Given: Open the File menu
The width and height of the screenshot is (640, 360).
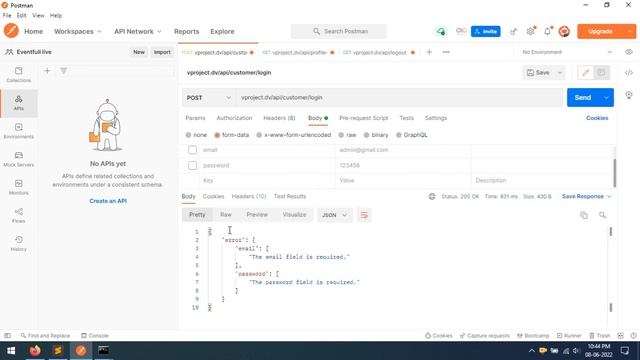Looking at the screenshot, I should click(7, 16).
